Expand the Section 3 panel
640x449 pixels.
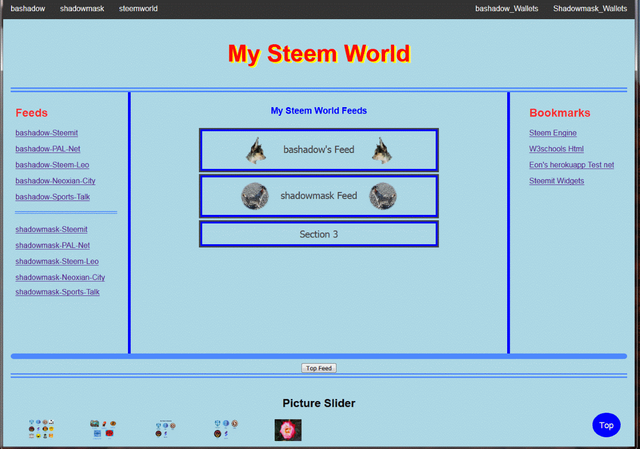pyautogui.click(x=319, y=234)
